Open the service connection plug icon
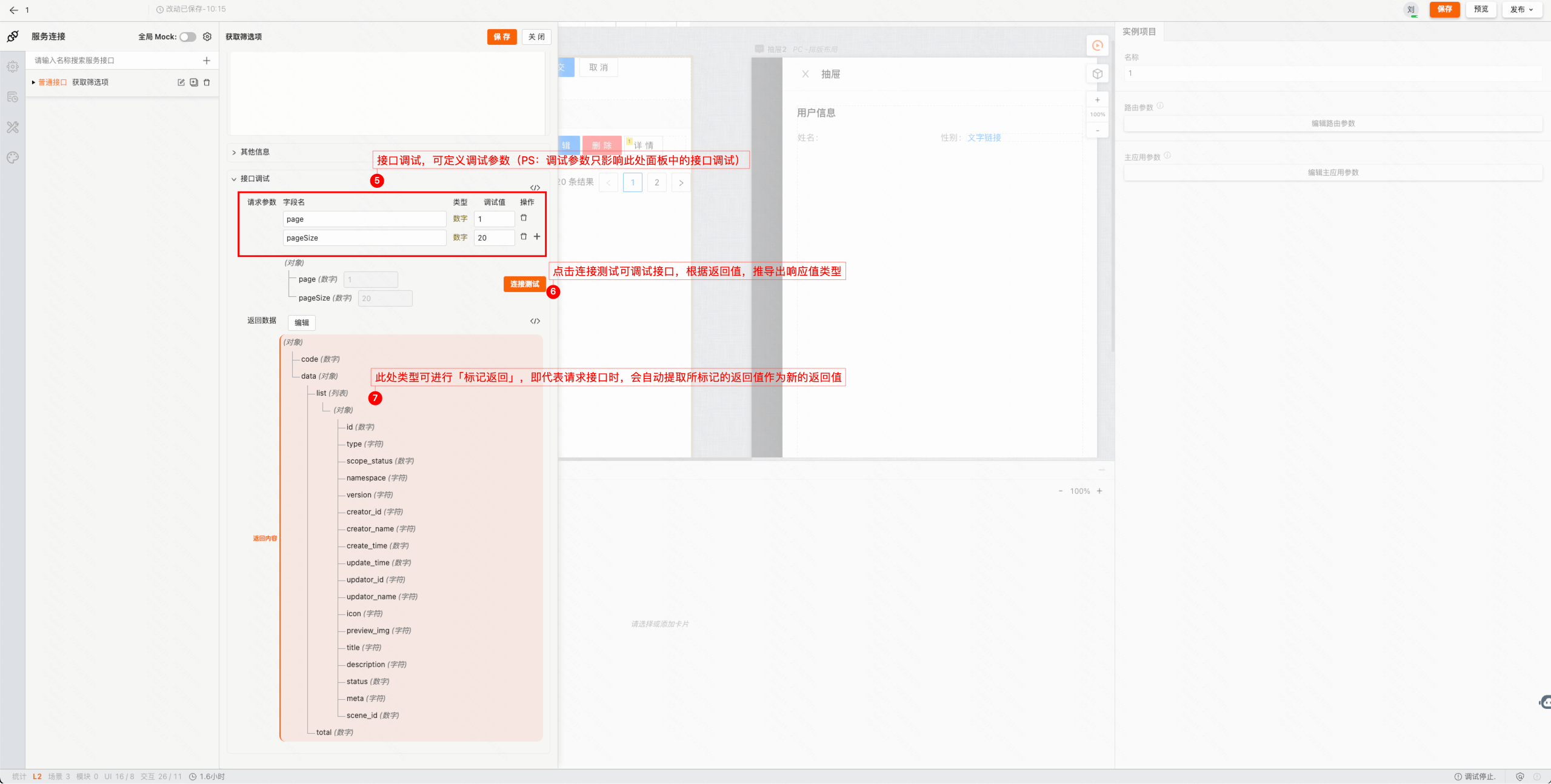Viewport: 1551px width, 784px height. [x=13, y=36]
